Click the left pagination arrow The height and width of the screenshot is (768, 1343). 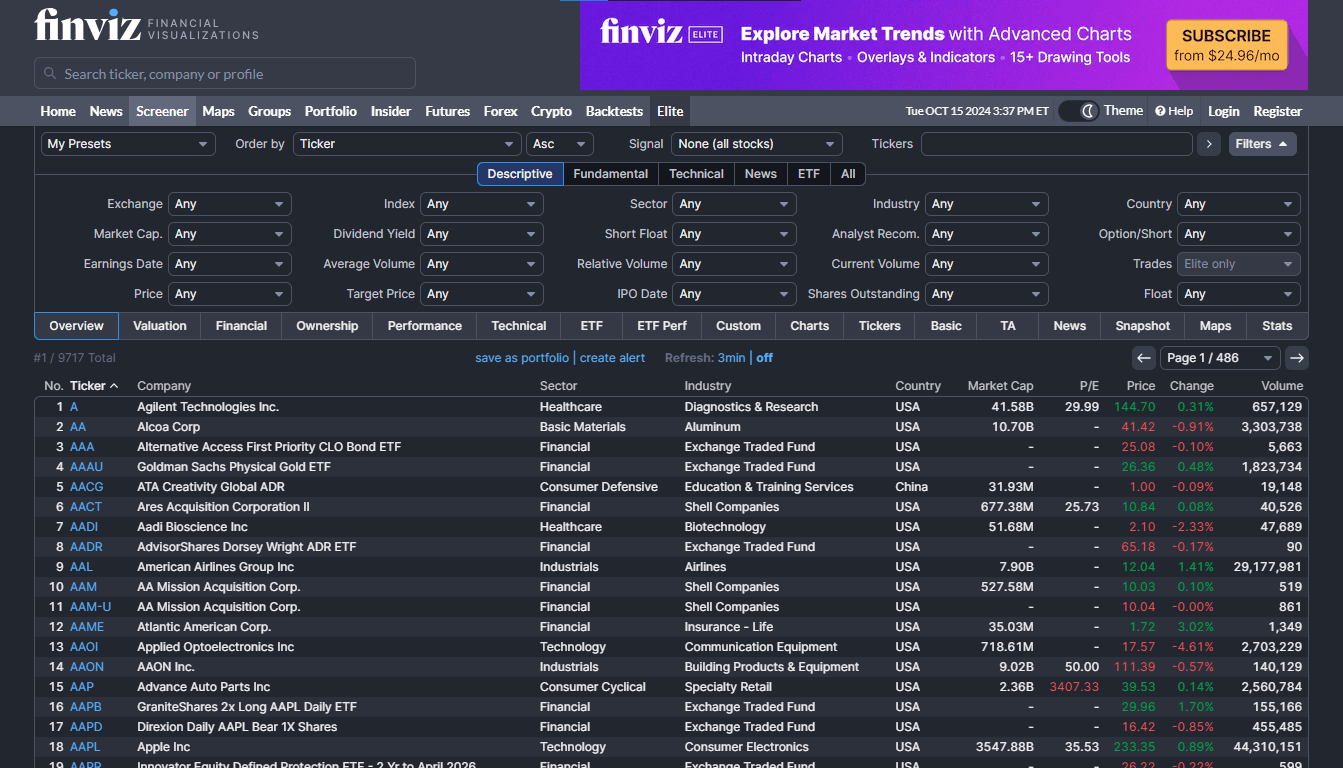(x=1143, y=357)
